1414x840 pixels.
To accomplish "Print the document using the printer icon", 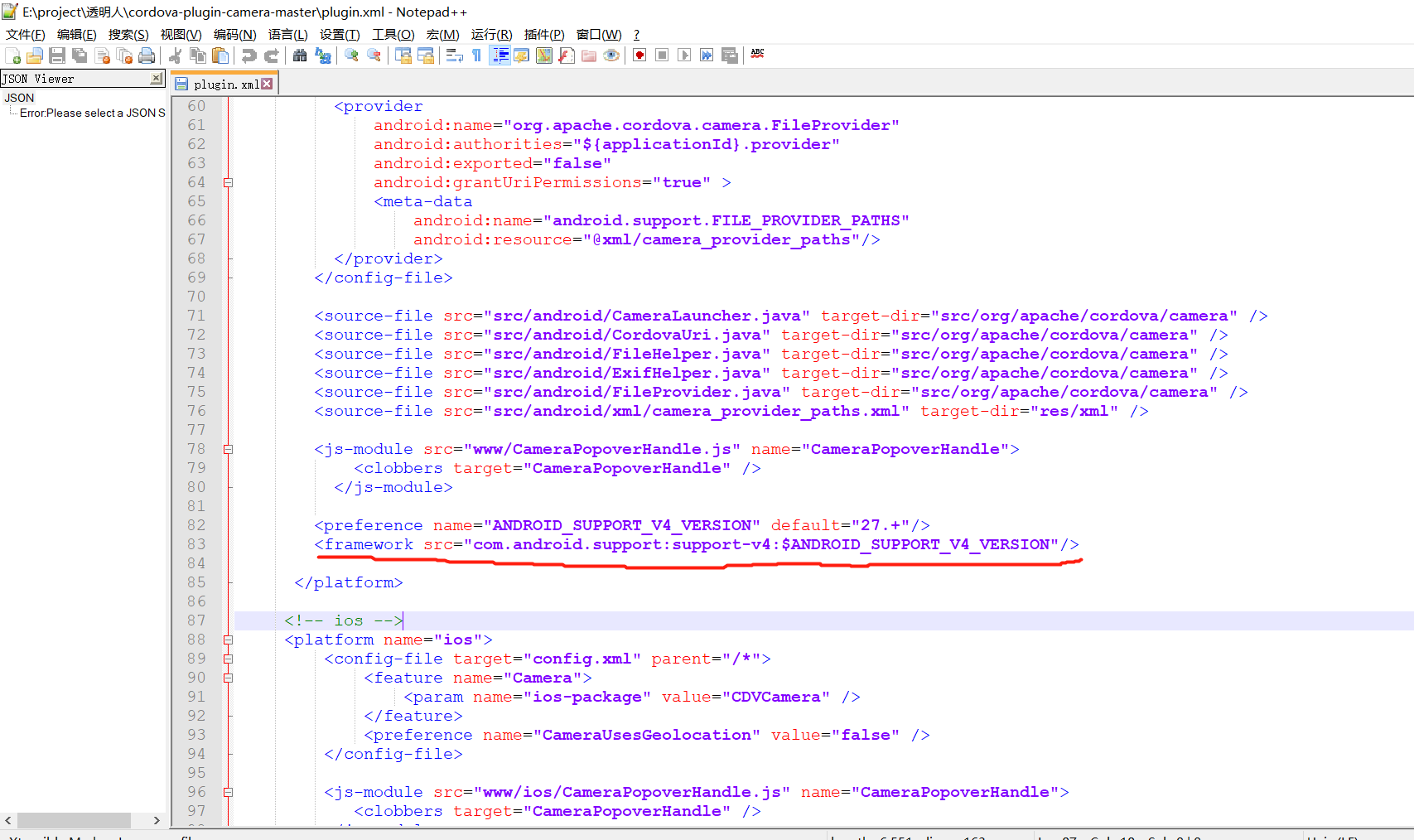I will tap(147, 55).
